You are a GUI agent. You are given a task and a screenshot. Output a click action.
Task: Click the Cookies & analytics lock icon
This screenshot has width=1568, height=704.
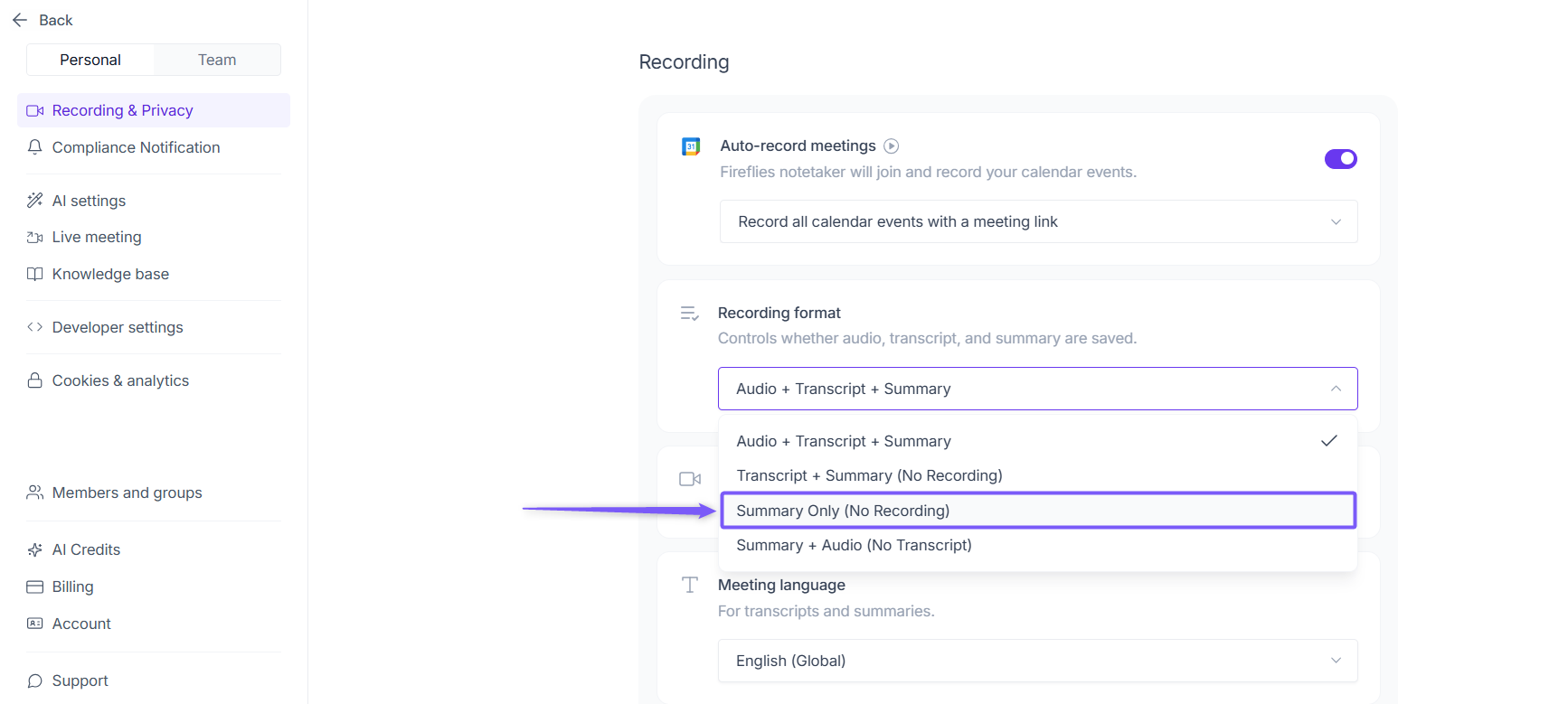point(35,380)
